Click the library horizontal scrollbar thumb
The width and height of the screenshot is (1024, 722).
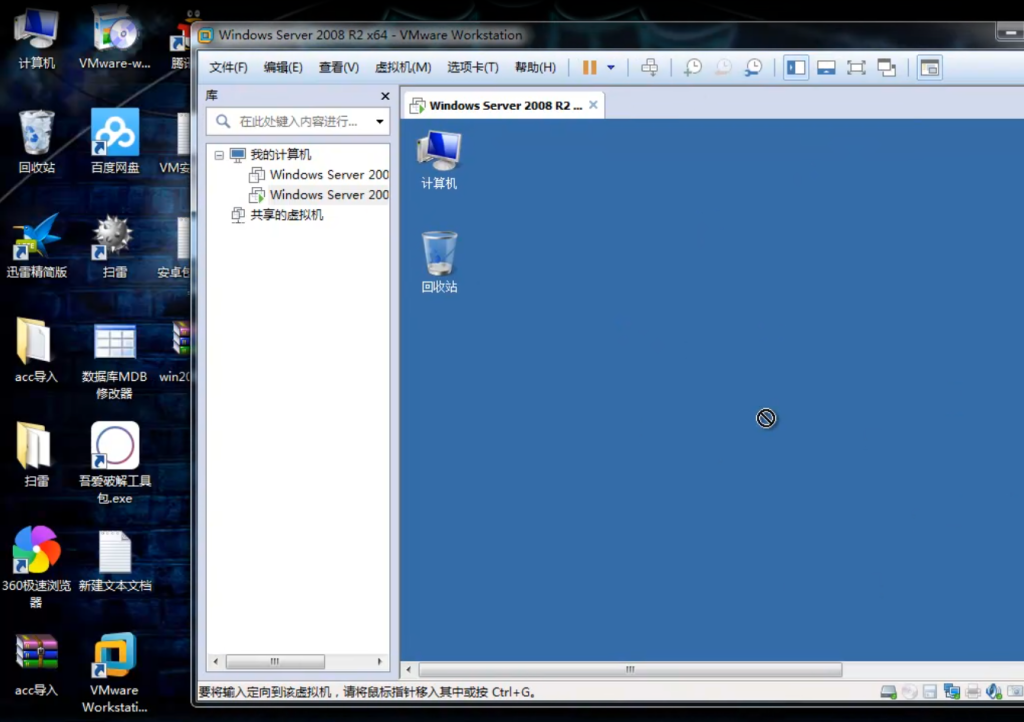coord(275,661)
